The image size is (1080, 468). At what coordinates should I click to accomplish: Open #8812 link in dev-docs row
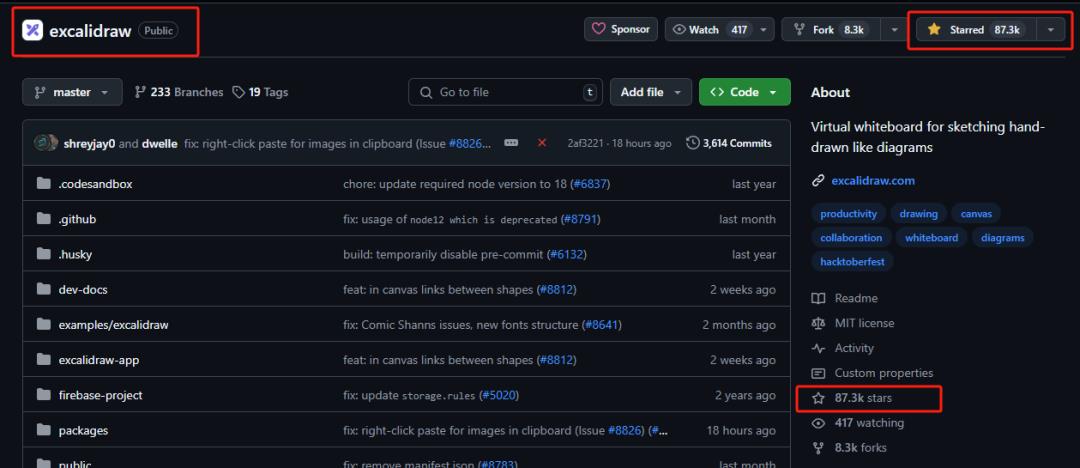point(556,289)
